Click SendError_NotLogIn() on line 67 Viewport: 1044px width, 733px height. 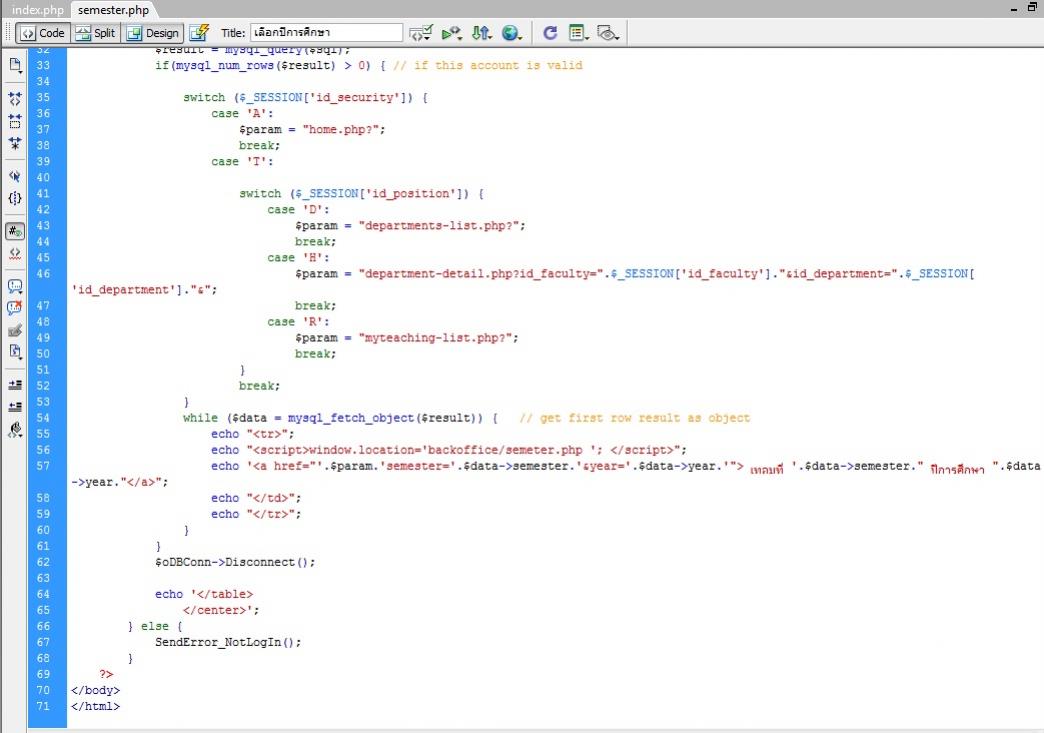click(228, 642)
